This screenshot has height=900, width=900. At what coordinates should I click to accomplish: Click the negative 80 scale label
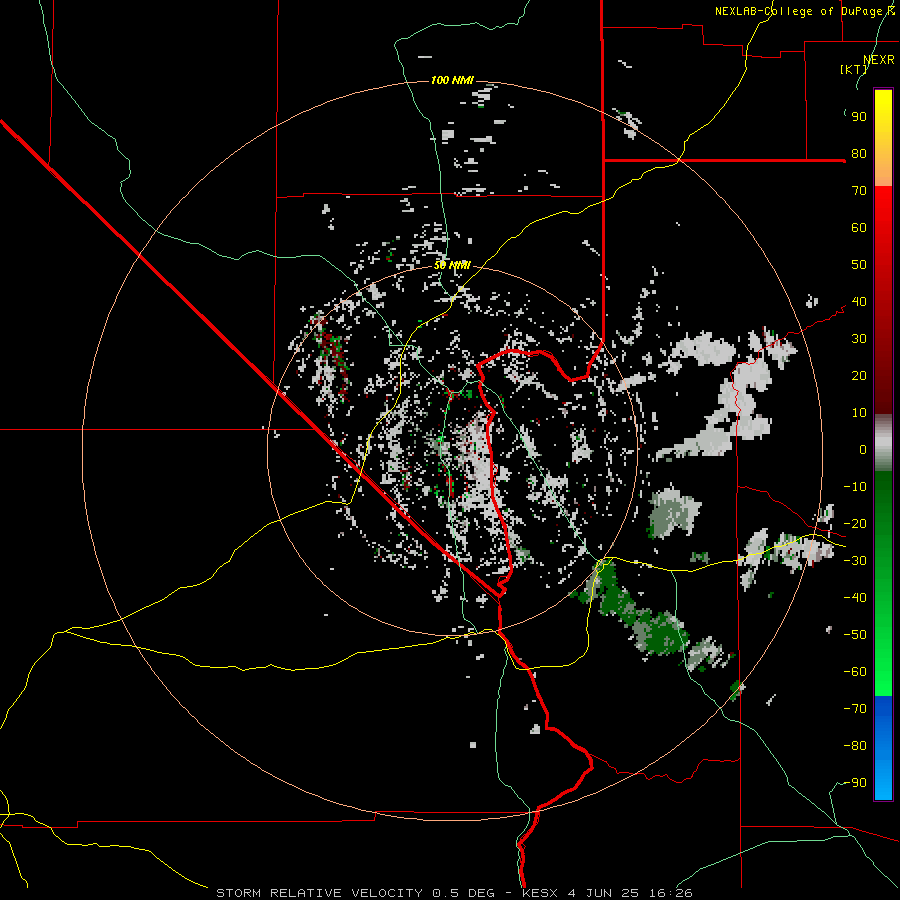click(855, 746)
